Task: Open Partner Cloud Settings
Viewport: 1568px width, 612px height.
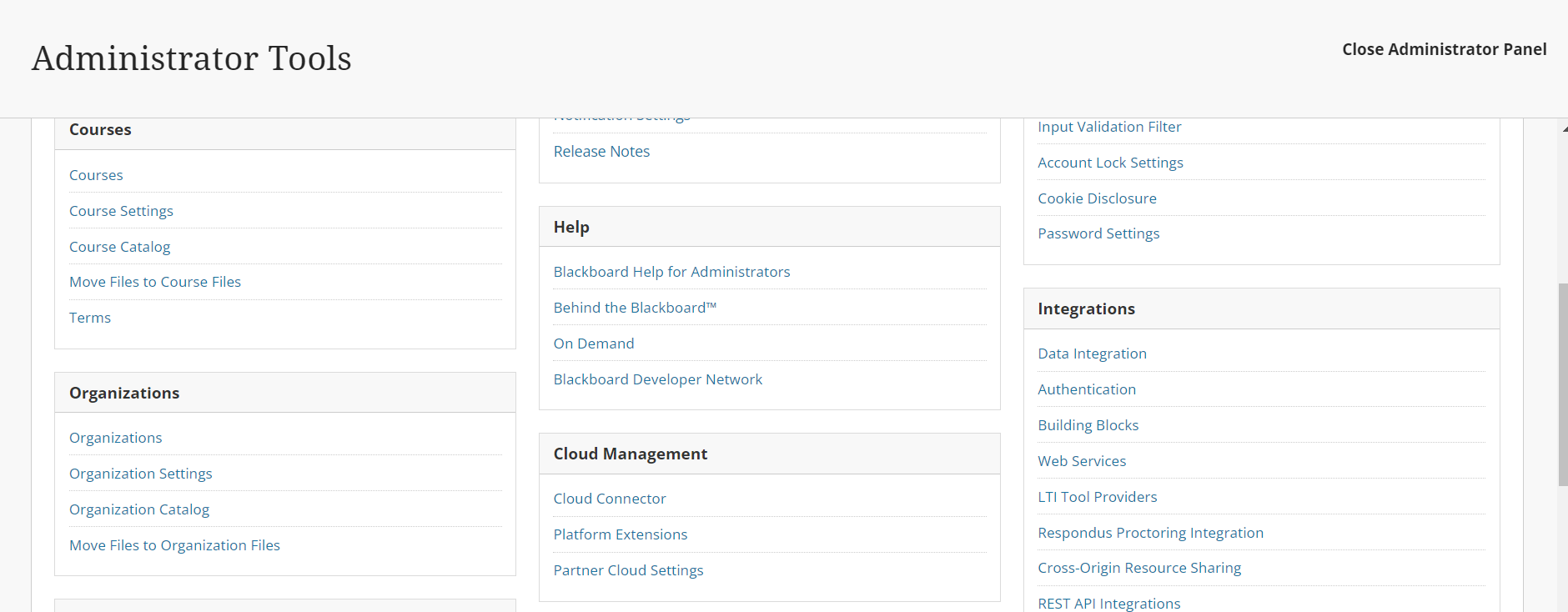Action: point(628,570)
